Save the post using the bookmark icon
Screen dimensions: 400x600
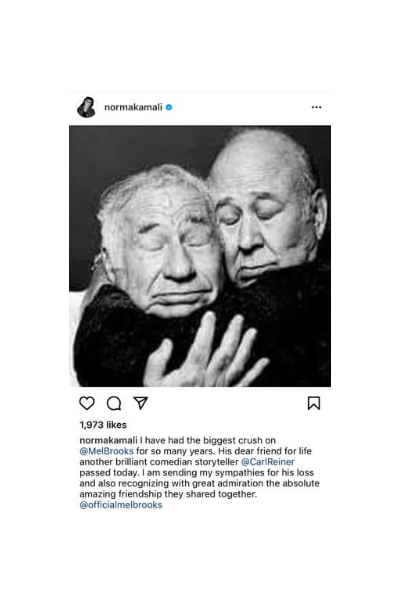(x=314, y=403)
